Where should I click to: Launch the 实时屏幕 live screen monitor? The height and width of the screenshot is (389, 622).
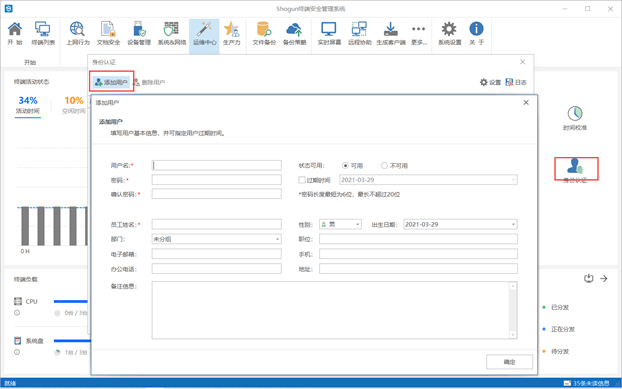(x=329, y=33)
